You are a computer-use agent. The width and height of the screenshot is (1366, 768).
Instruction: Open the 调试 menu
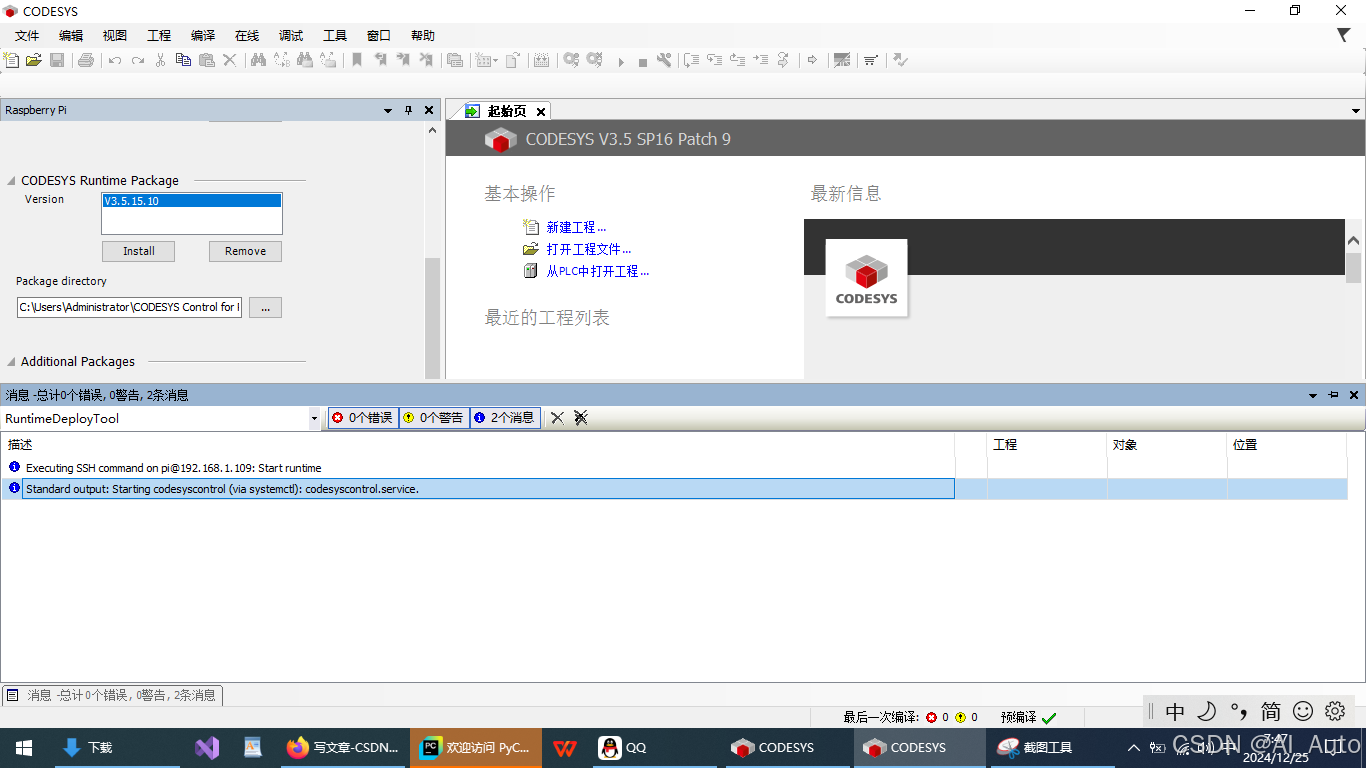(291, 36)
